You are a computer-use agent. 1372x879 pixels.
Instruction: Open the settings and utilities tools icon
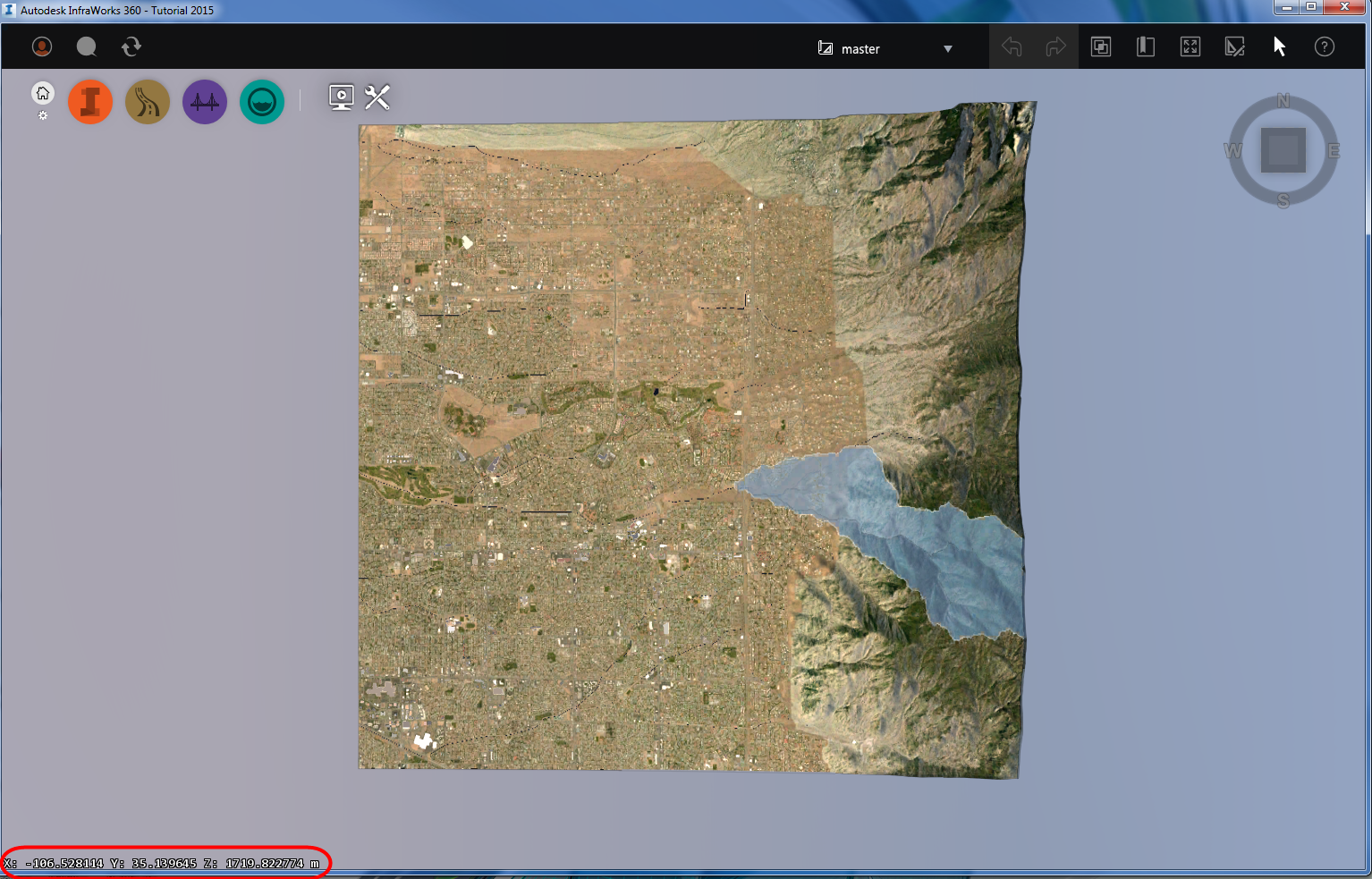377,97
